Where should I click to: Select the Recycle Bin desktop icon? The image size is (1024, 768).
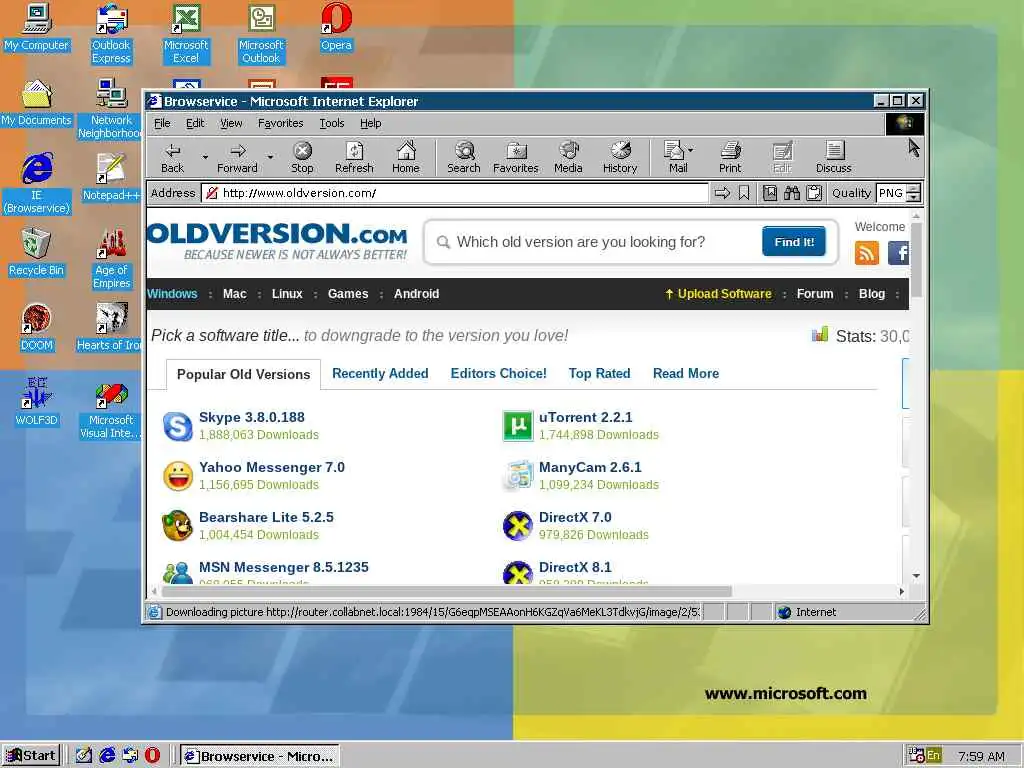click(x=37, y=253)
